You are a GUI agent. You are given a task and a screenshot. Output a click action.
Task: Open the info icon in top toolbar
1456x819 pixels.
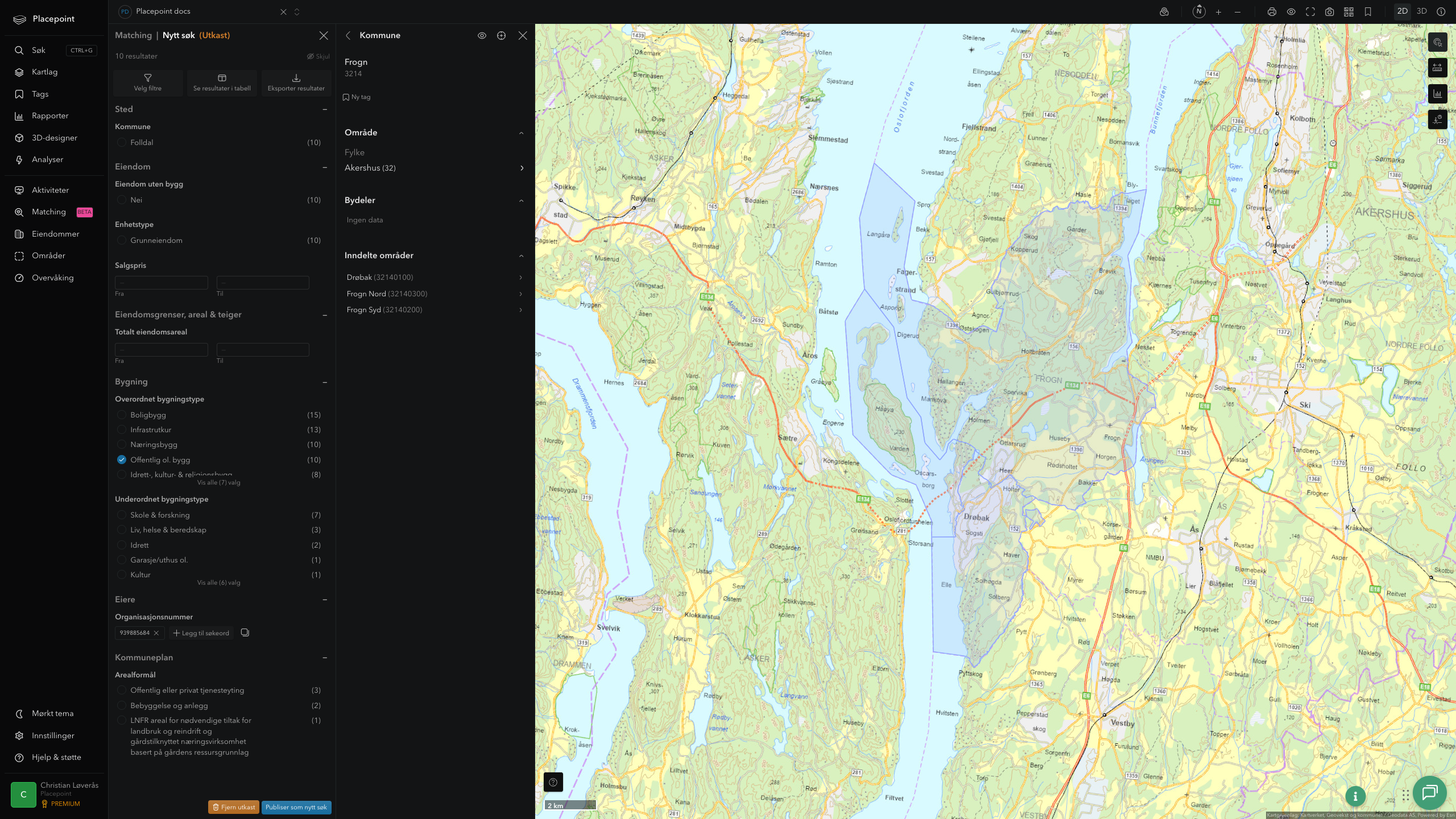click(x=1441, y=11)
